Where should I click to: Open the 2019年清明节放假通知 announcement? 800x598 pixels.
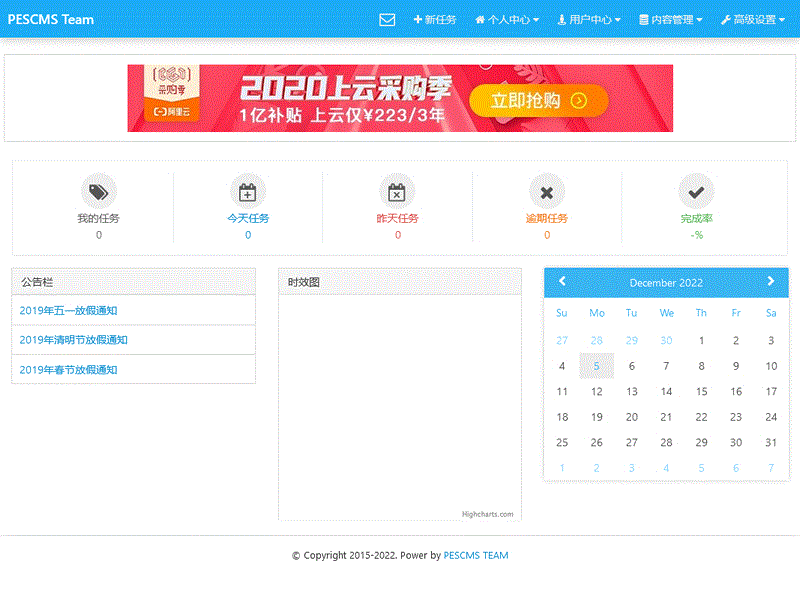tap(73, 340)
